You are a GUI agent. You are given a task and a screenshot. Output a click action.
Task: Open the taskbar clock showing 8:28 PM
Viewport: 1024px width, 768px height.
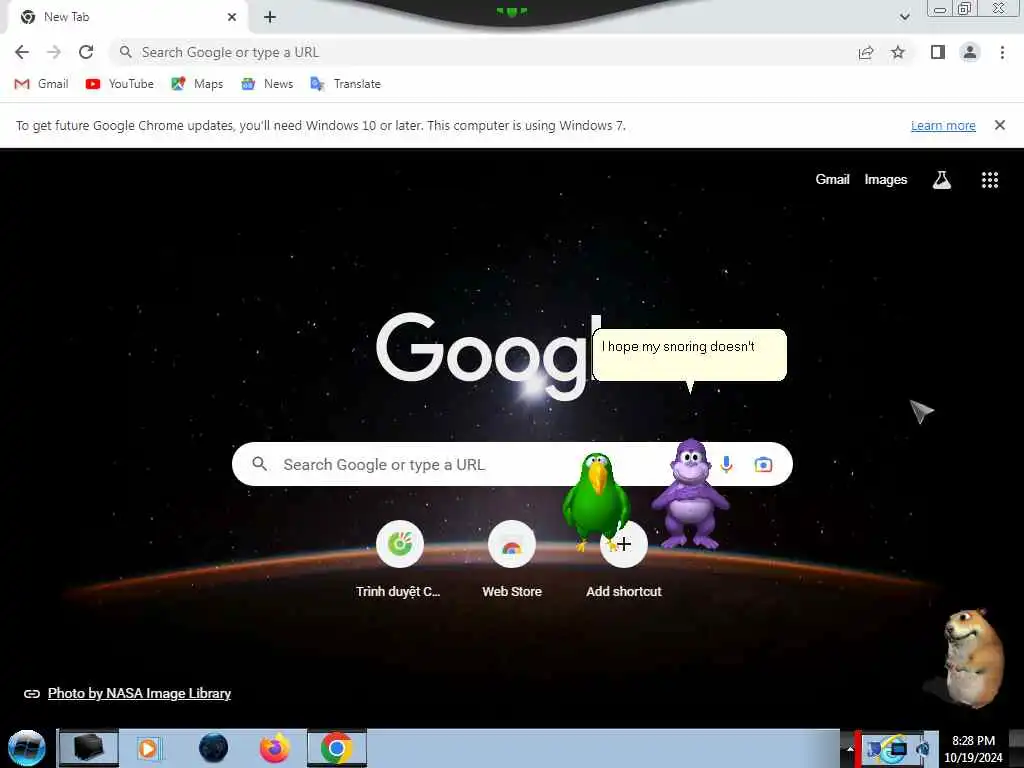[973, 748]
